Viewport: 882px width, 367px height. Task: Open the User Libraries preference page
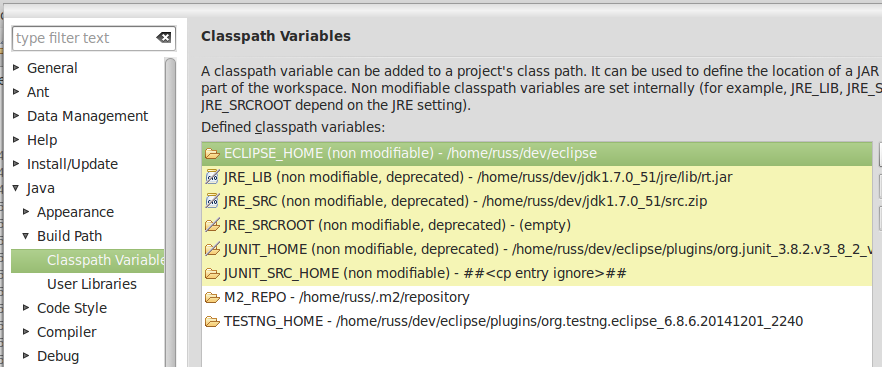[x=92, y=284]
